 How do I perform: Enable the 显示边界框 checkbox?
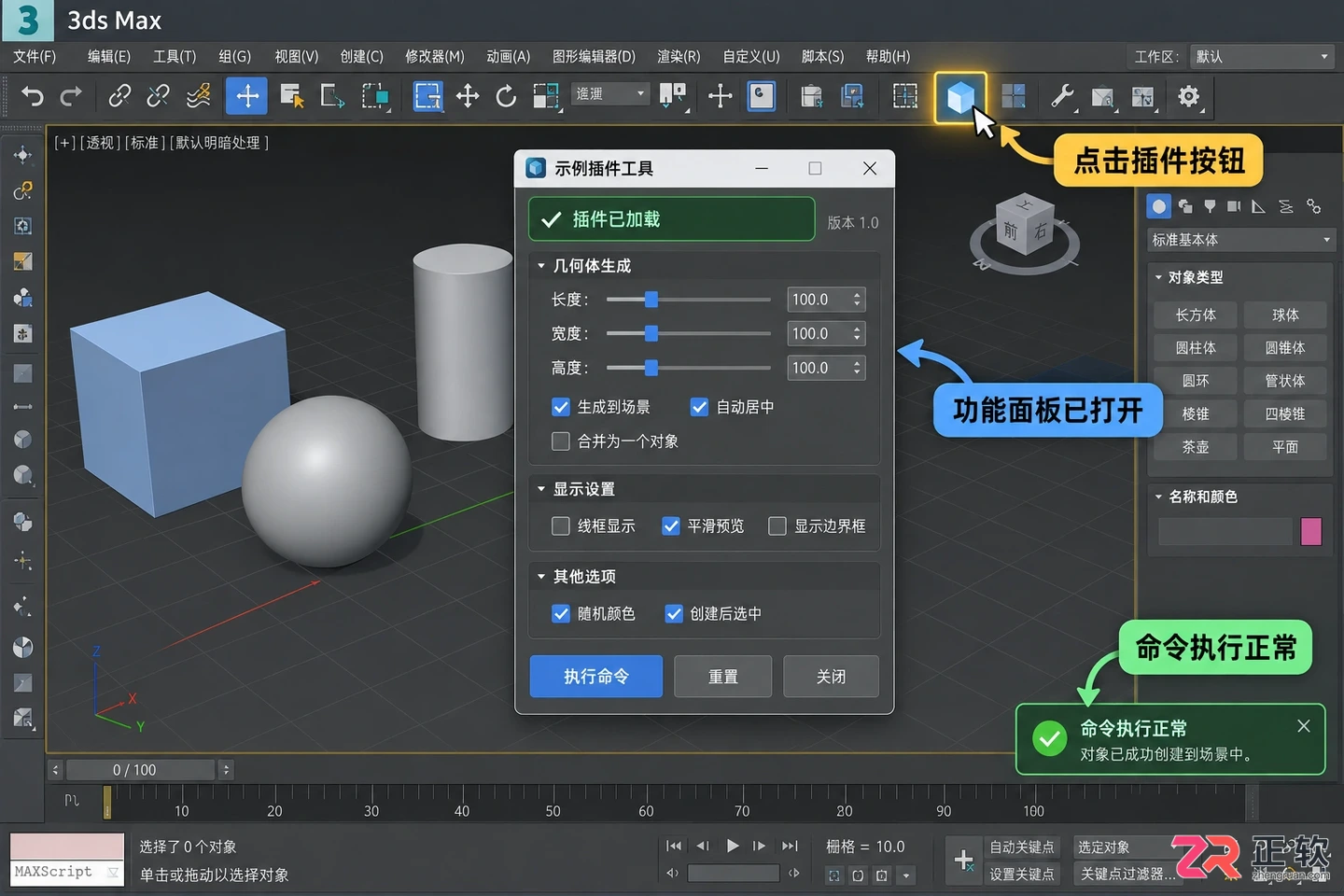click(777, 526)
